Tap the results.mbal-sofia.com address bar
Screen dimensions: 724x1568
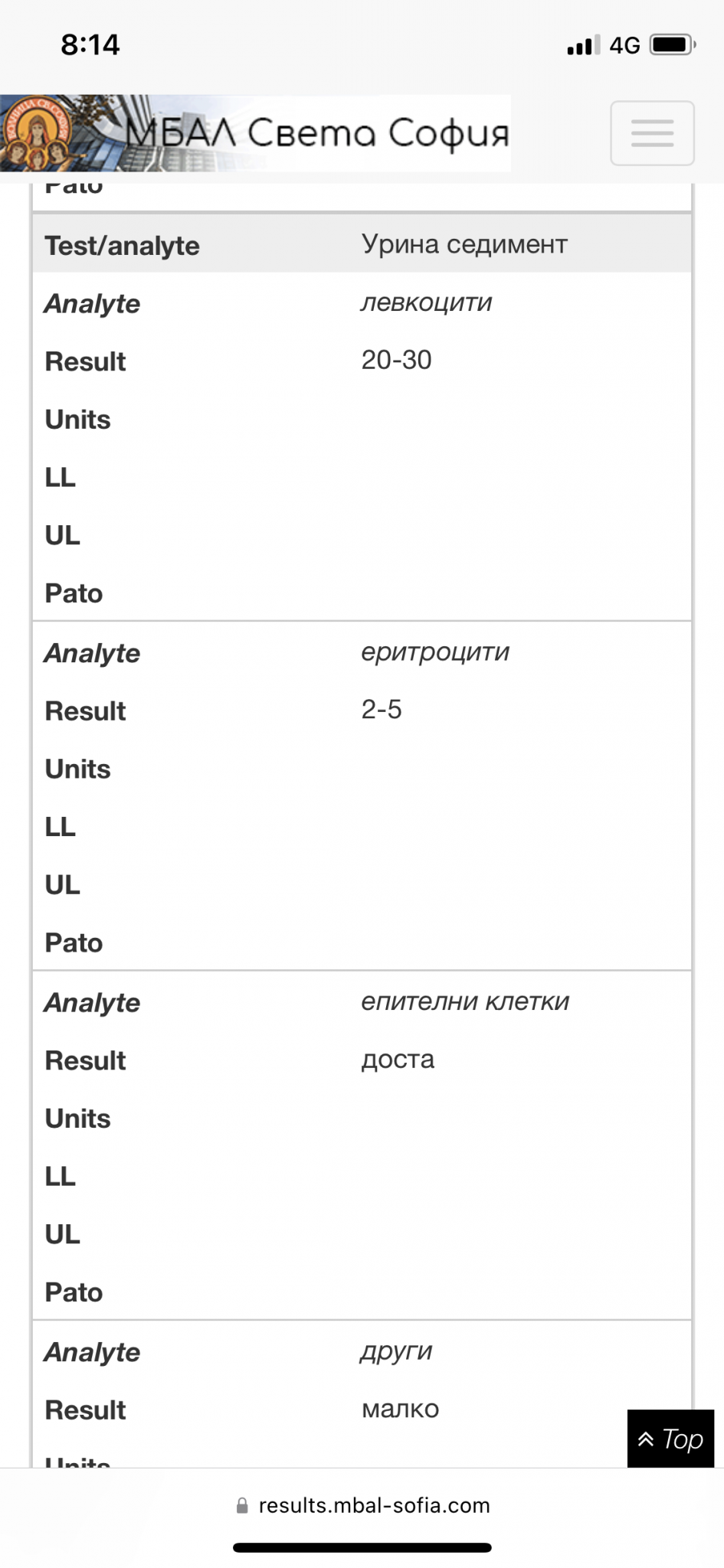click(x=374, y=1505)
